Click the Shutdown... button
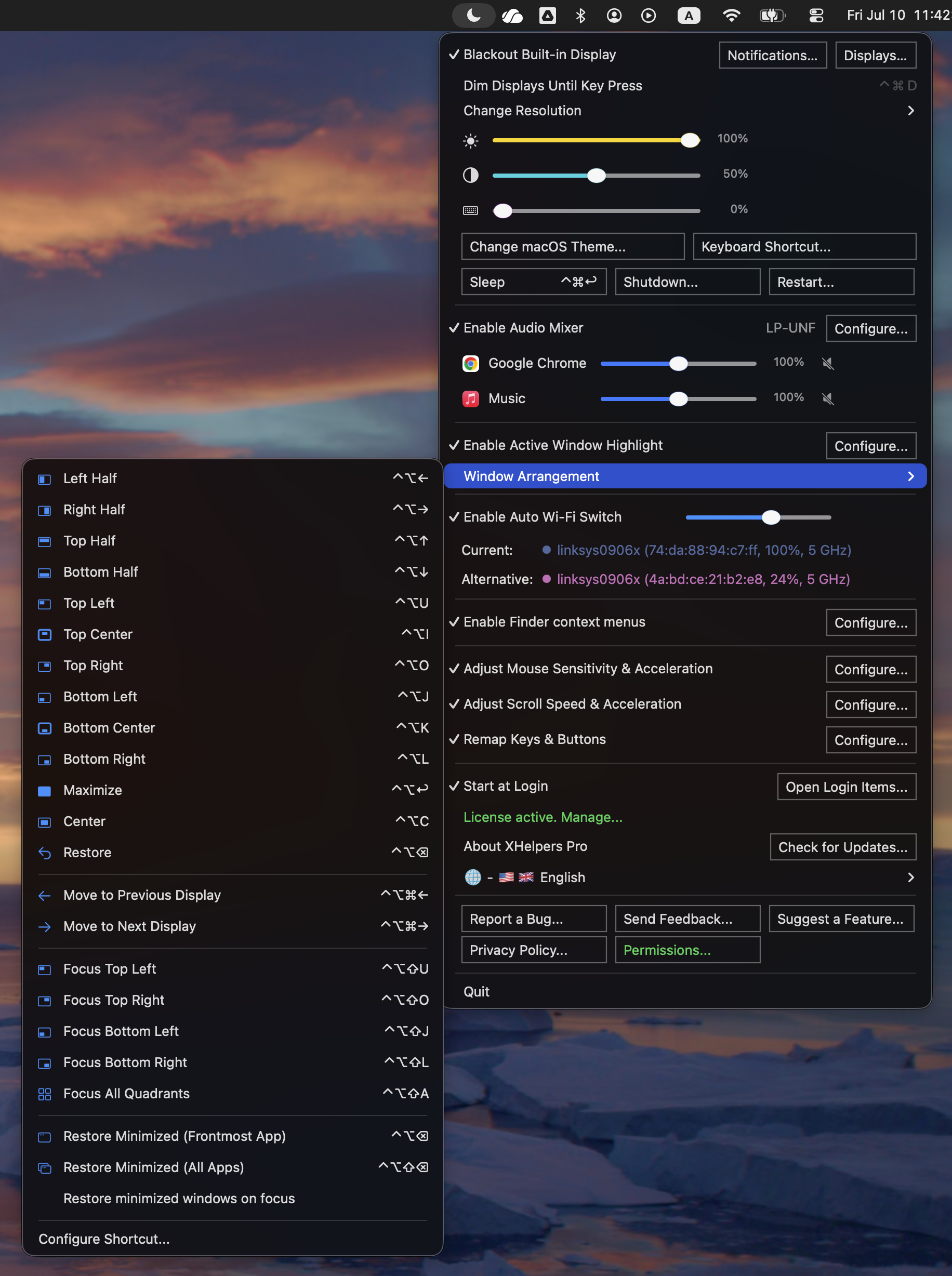 tap(687, 282)
